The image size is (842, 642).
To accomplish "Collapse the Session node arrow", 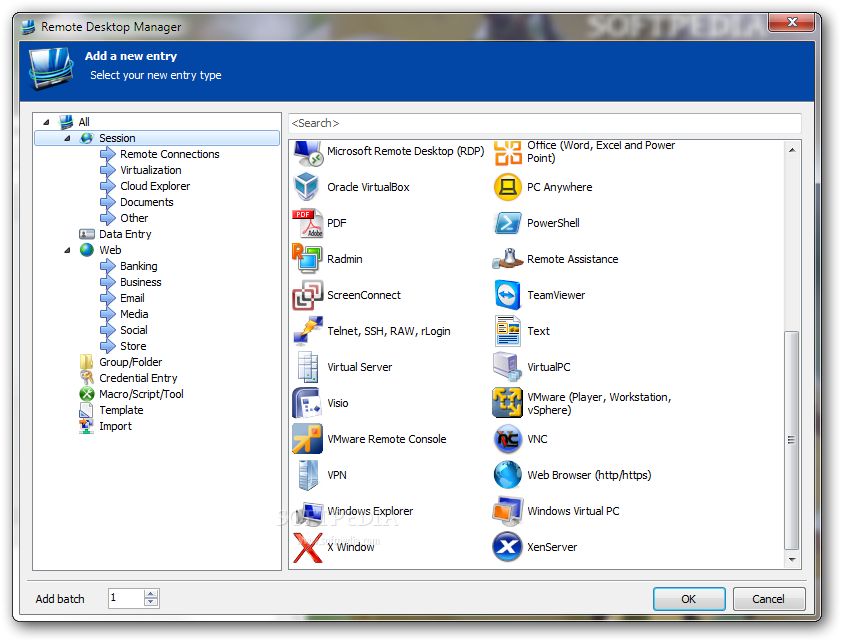I will pos(68,138).
